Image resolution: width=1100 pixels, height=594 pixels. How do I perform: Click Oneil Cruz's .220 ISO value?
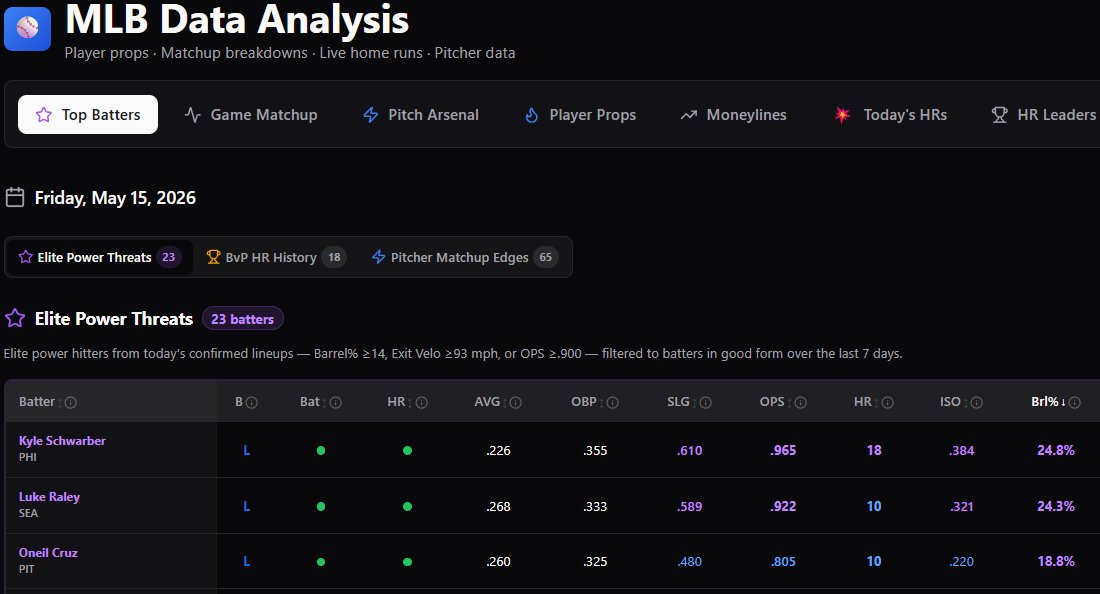tap(961, 562)
